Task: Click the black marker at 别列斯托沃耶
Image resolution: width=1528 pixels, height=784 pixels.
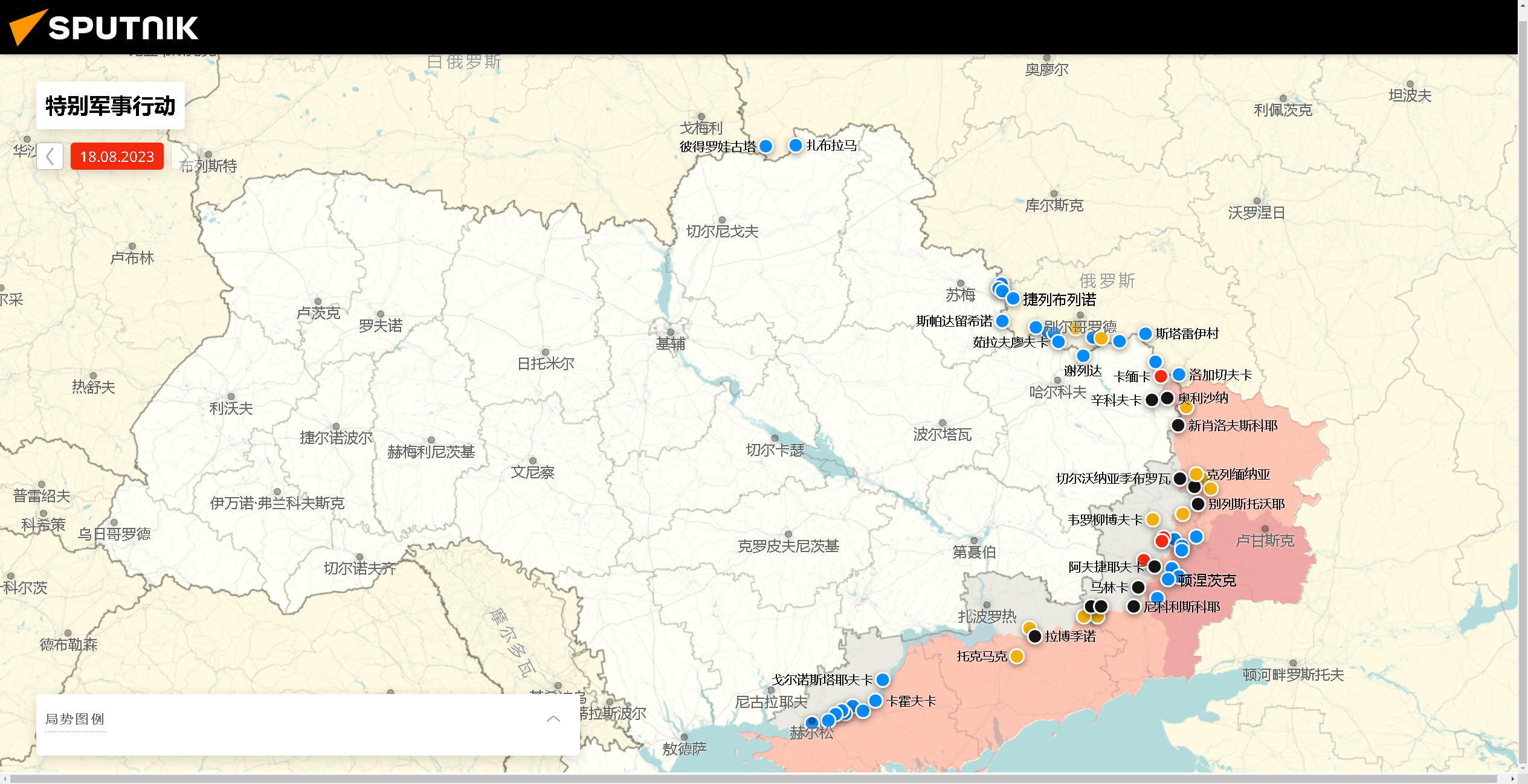Action: click(1198, 504)
